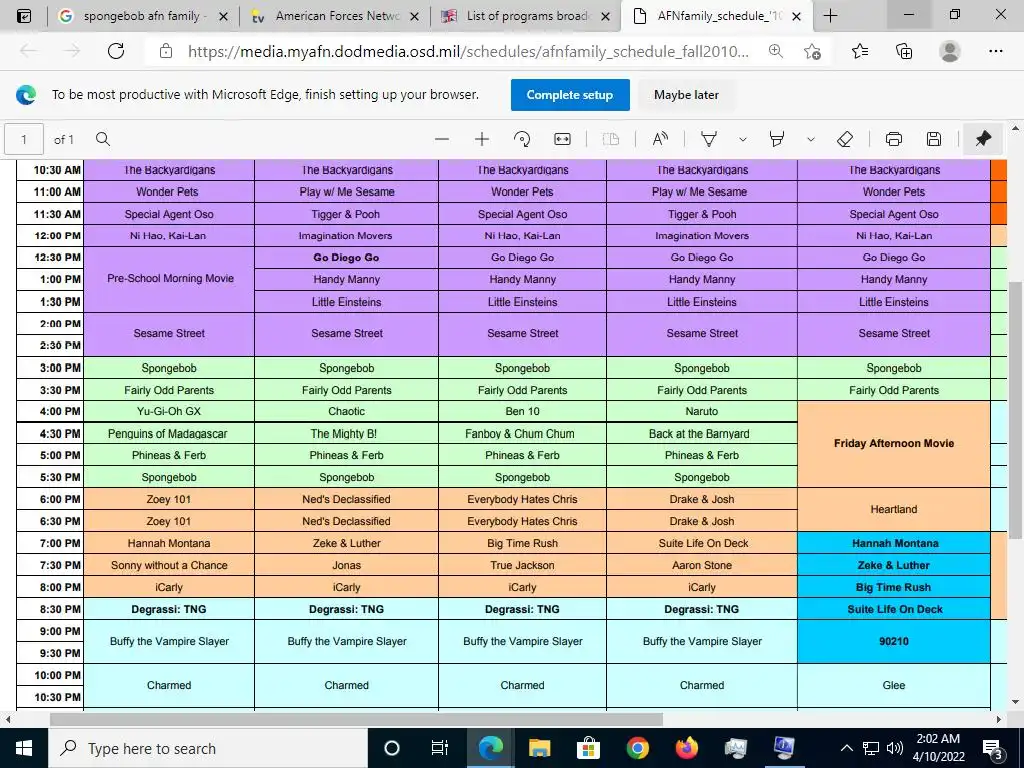This screenshot has width=1024, height=768.
Task: Open the Cortana circle icon
Action: click(x=392, y=748)
